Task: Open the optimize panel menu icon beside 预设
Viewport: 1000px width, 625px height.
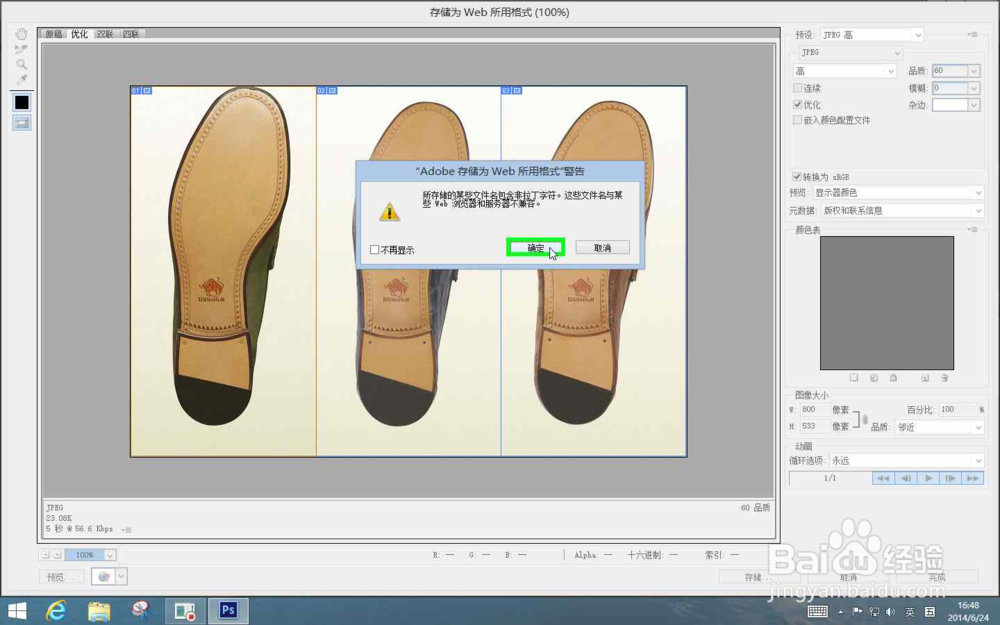Action: click(972, 34)
